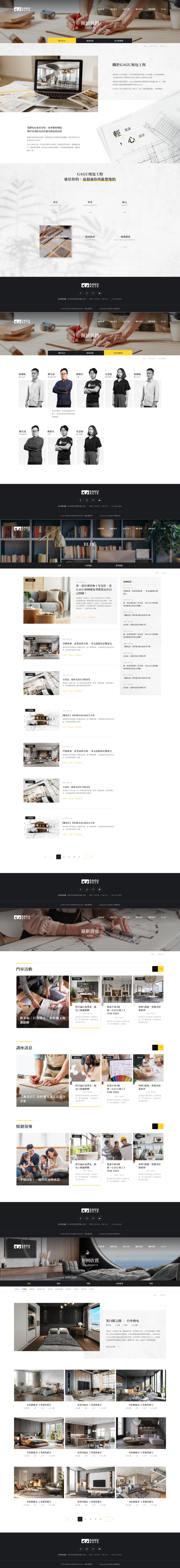Click the 媒體報導 section heading
Screen dimensions: 180x1568
(x=25, y=1126)
